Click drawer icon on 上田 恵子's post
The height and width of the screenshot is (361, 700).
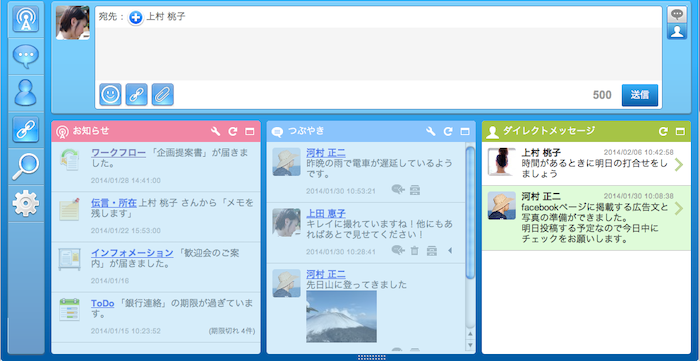point(431,251)
